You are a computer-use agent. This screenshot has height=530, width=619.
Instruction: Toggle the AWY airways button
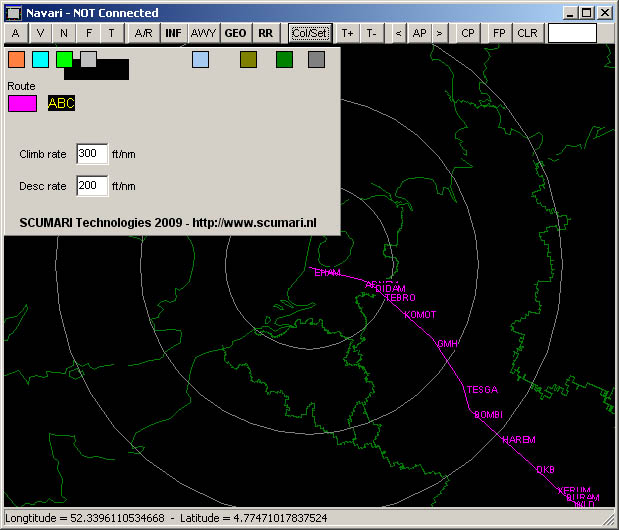tap(203, 33)
